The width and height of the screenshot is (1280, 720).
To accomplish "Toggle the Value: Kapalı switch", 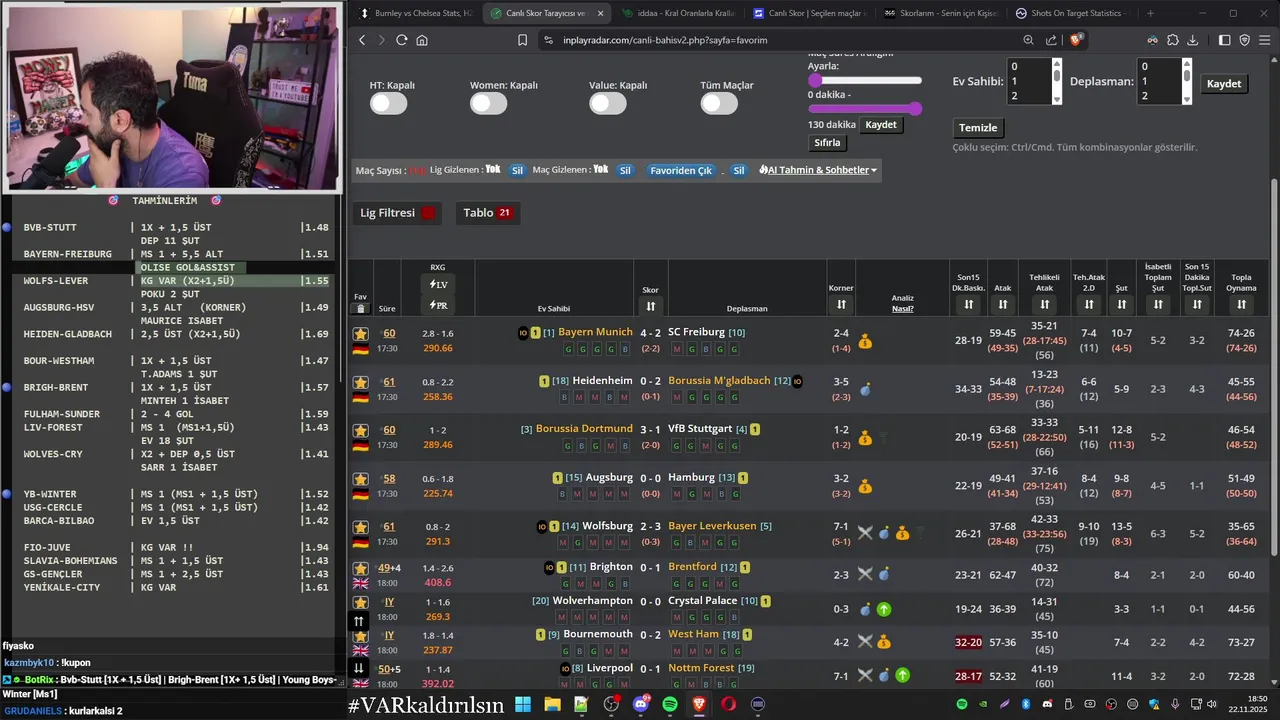I will (607, 103).
